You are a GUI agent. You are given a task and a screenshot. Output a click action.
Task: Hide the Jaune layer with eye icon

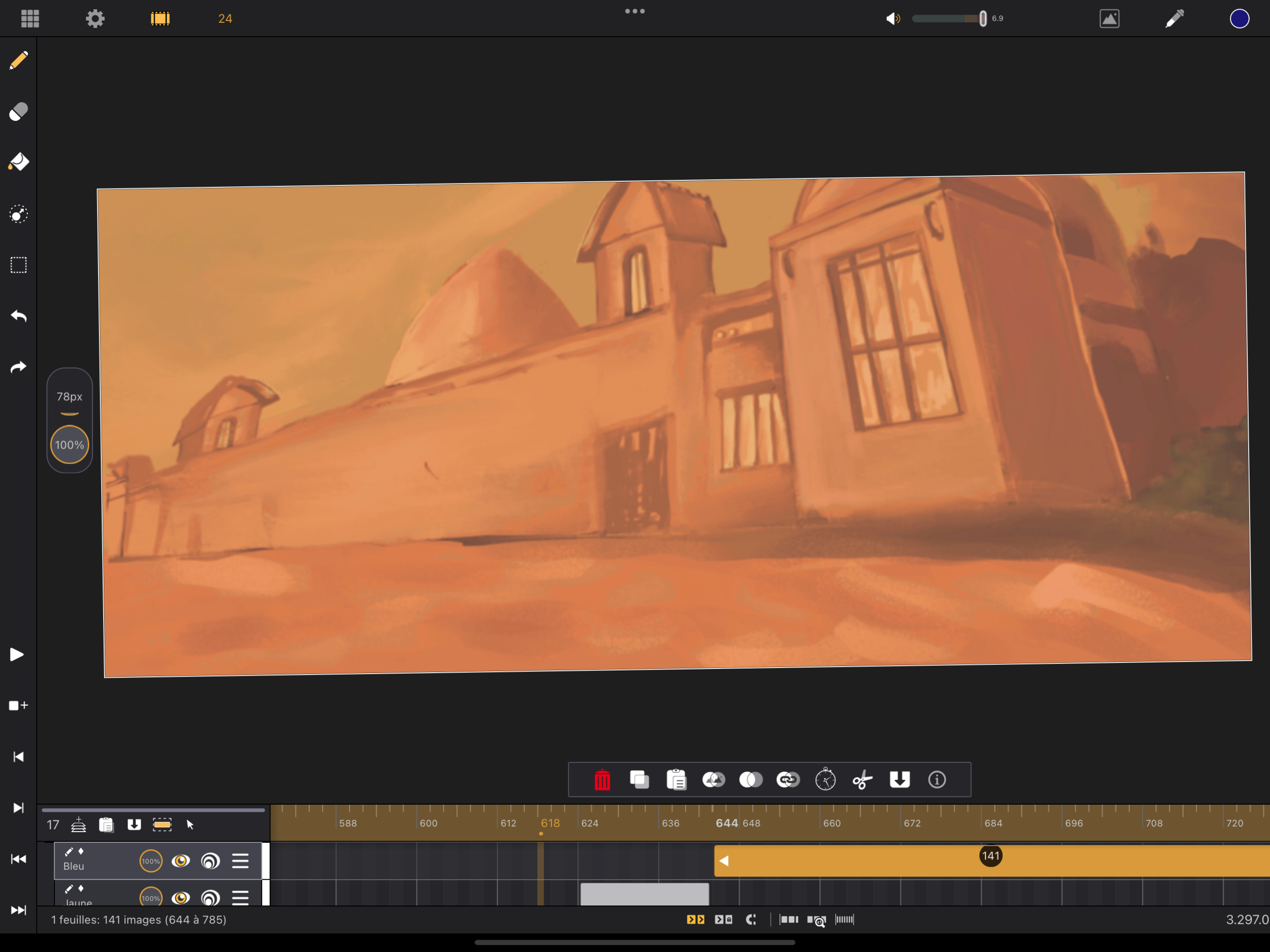(x=181, y=898)
